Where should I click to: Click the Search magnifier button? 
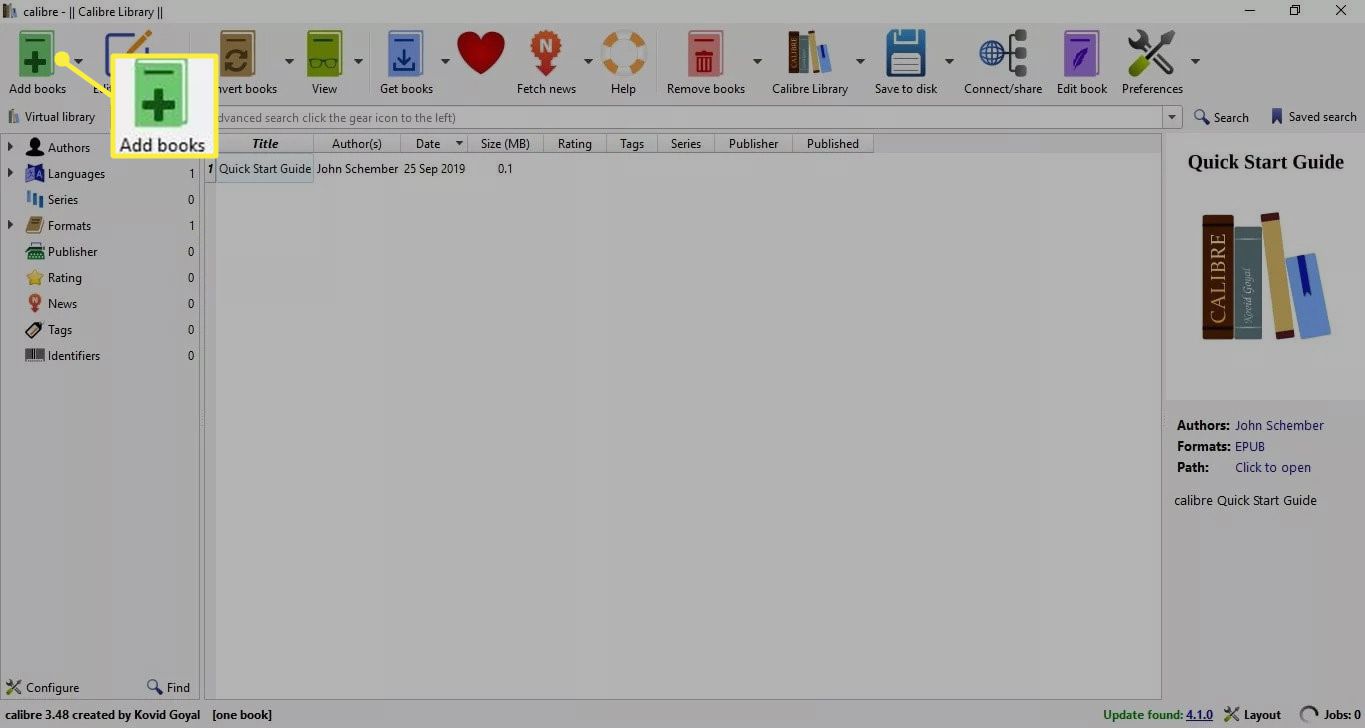(1221, 117)
